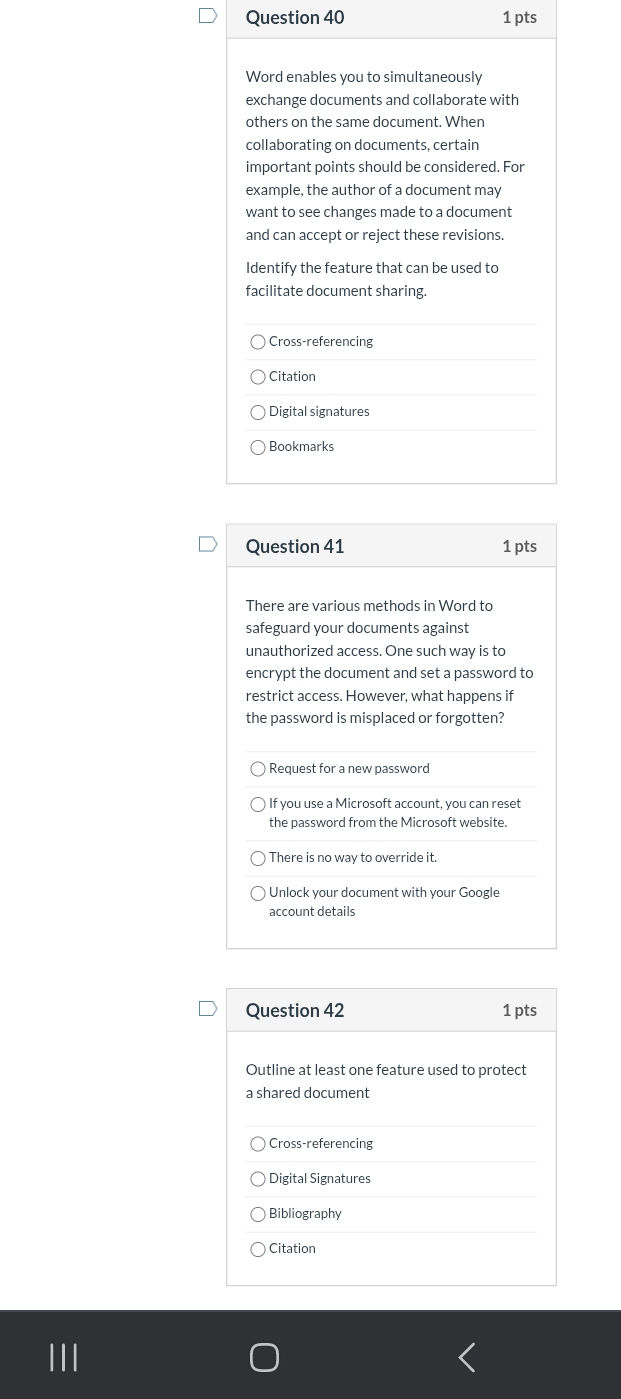
Task: Select Cross-referencing in Question 42
Action: pos(258,1144)
